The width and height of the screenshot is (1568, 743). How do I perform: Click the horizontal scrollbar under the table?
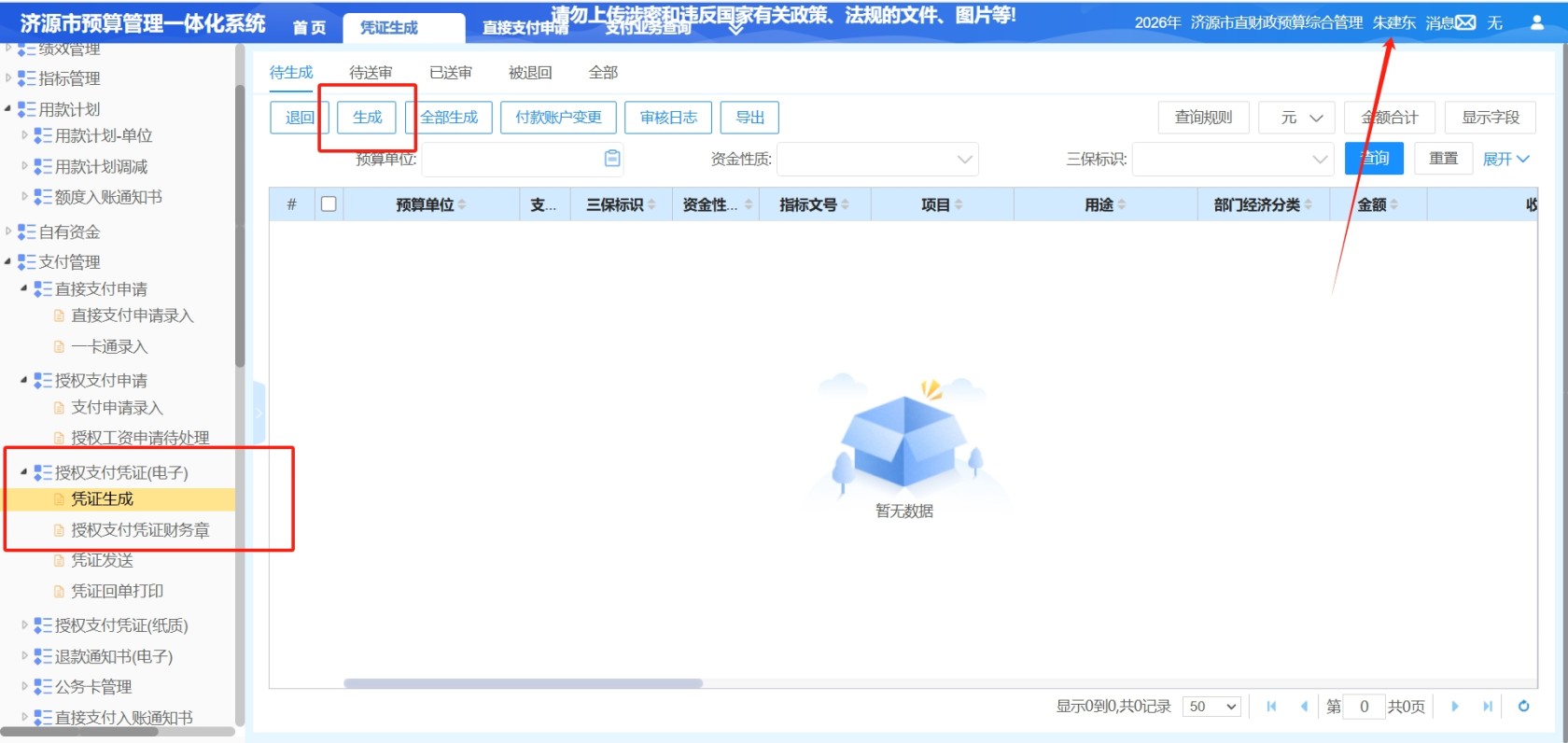coord(523,683)
